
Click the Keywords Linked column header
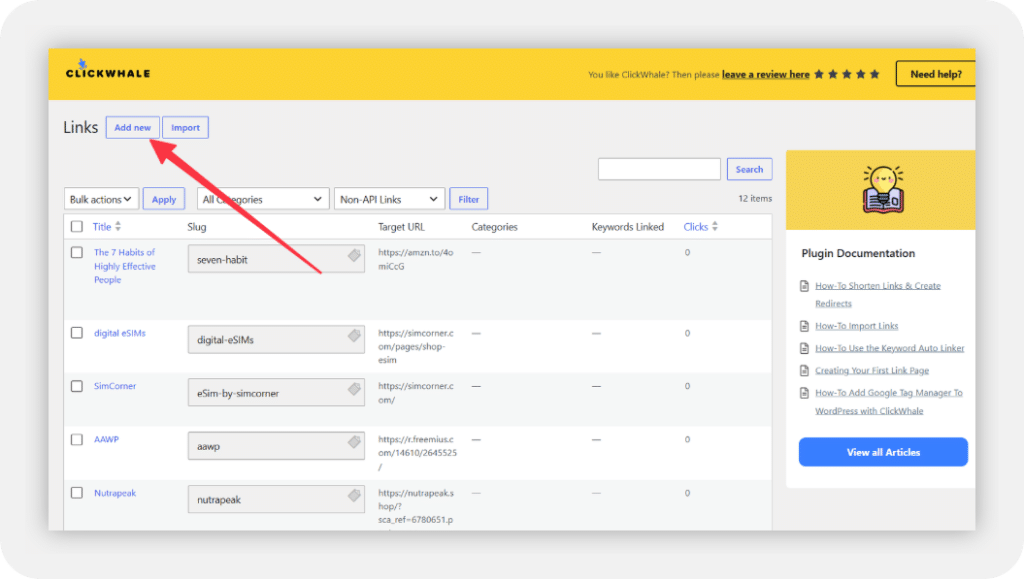tap(628, 227)
